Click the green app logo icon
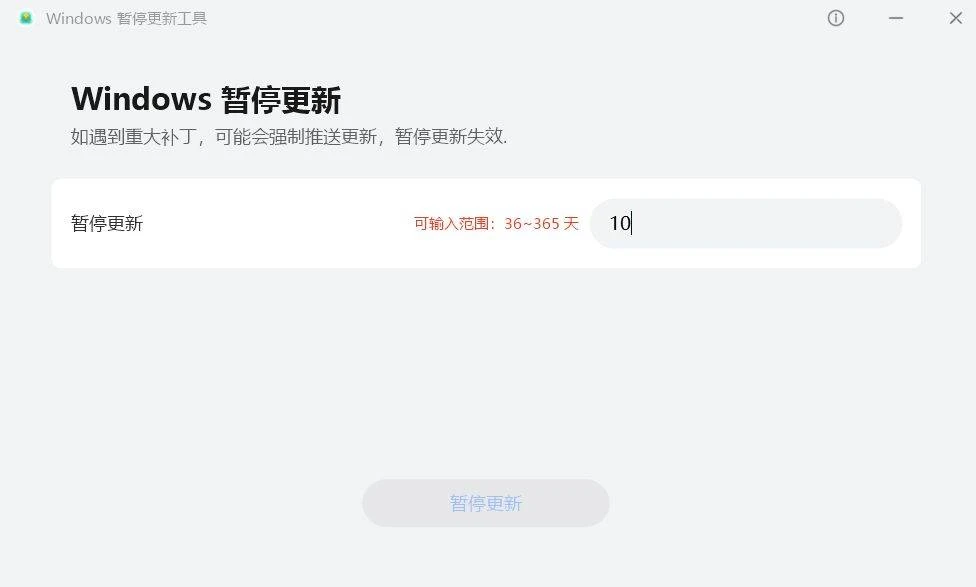The image size is (976, 587). pyautogui.click(x=26, y=18)
